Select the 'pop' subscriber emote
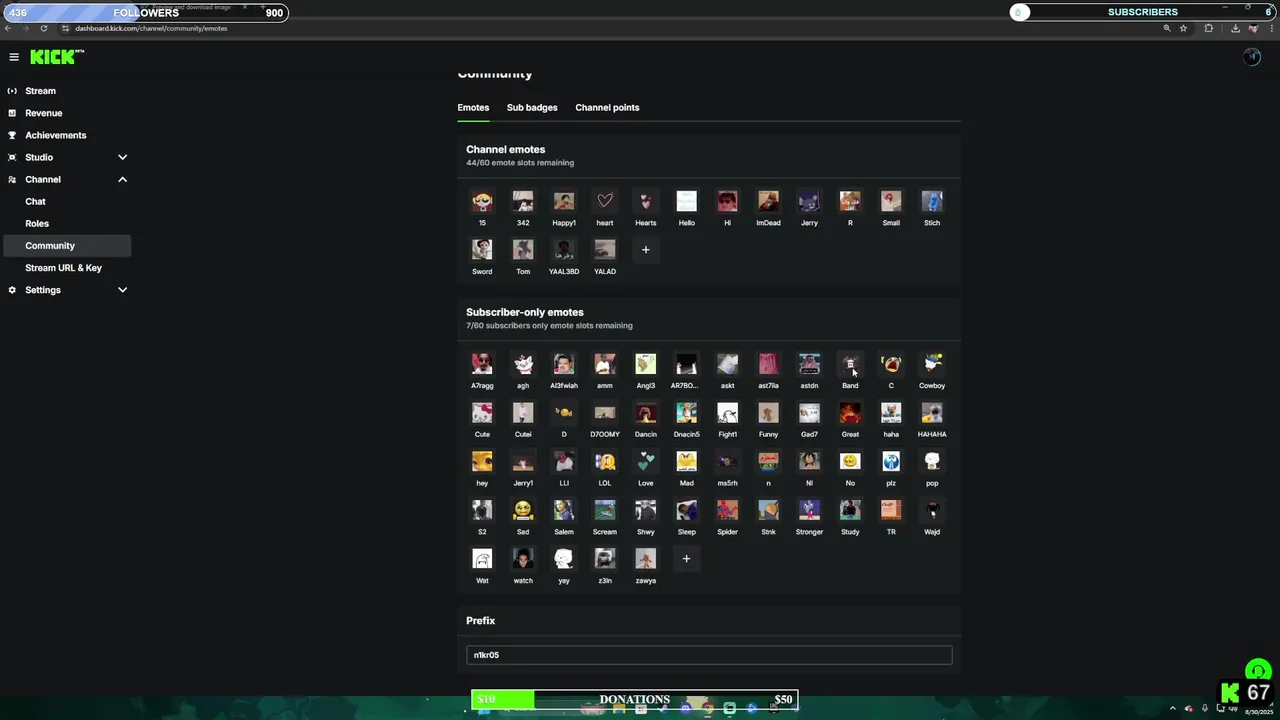 pos(932,462)
